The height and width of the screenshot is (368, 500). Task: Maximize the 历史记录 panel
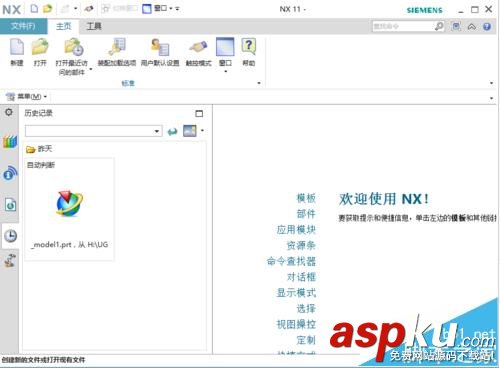tap(199, 114)
